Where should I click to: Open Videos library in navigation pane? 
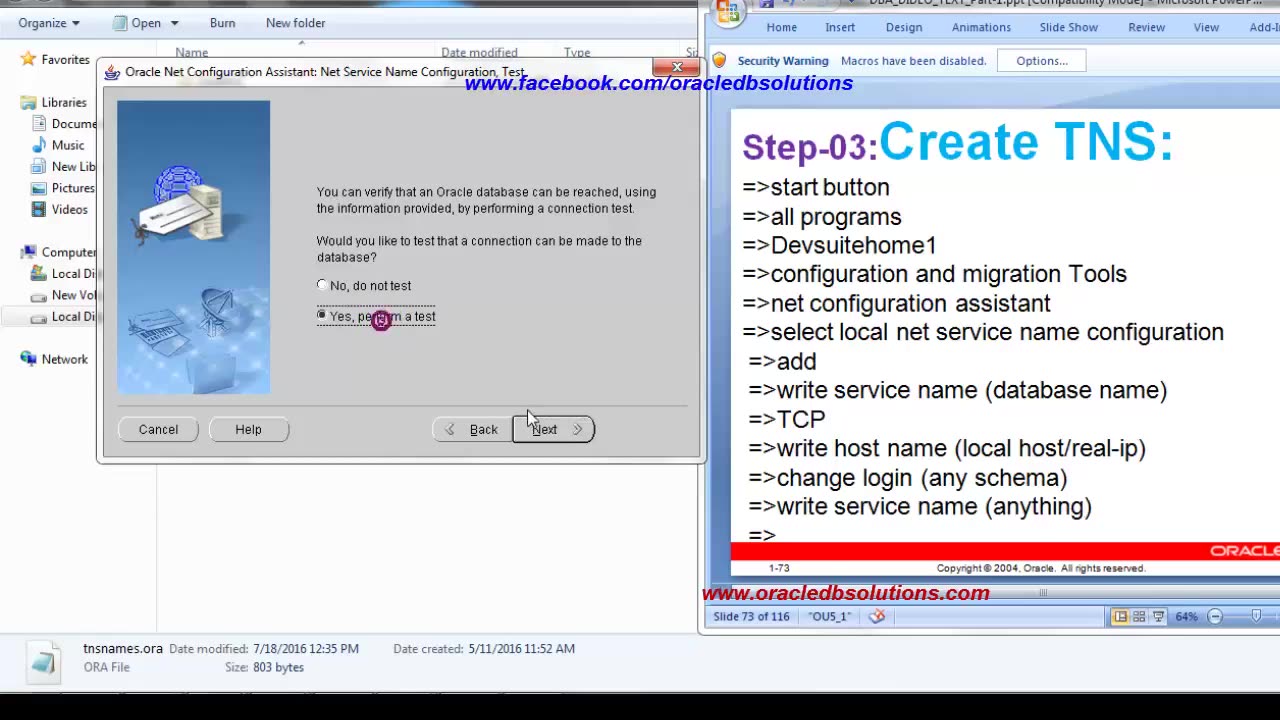point(70,209)
